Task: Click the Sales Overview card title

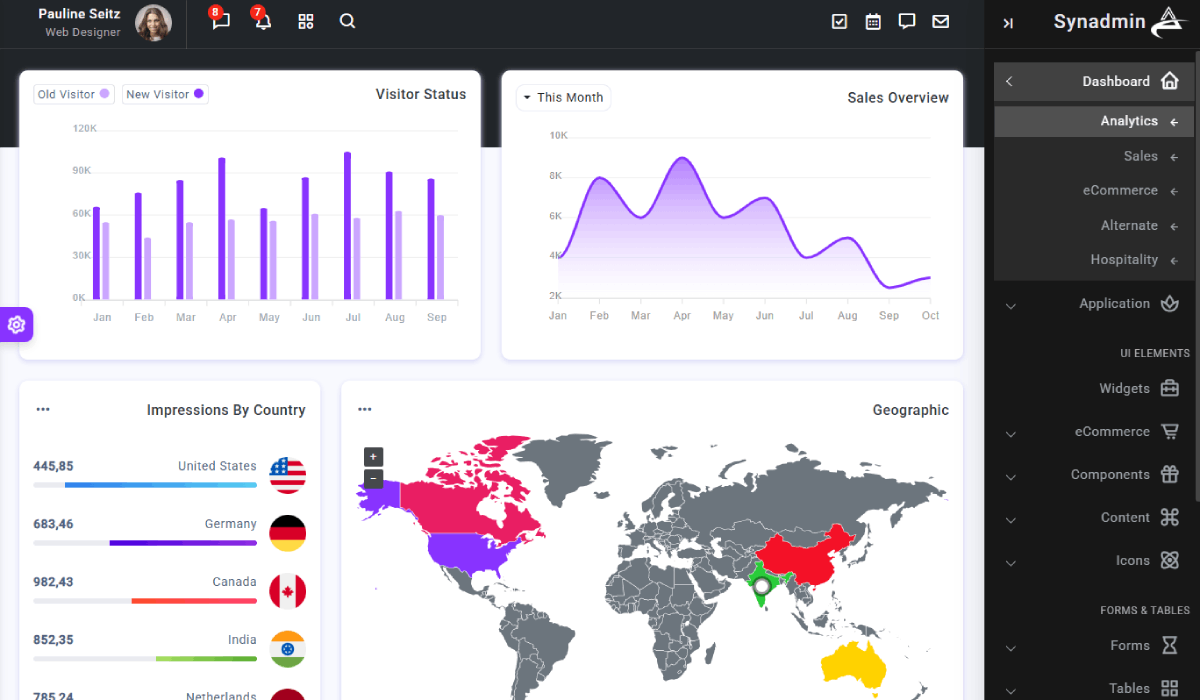Action: [x=898, y=97]
